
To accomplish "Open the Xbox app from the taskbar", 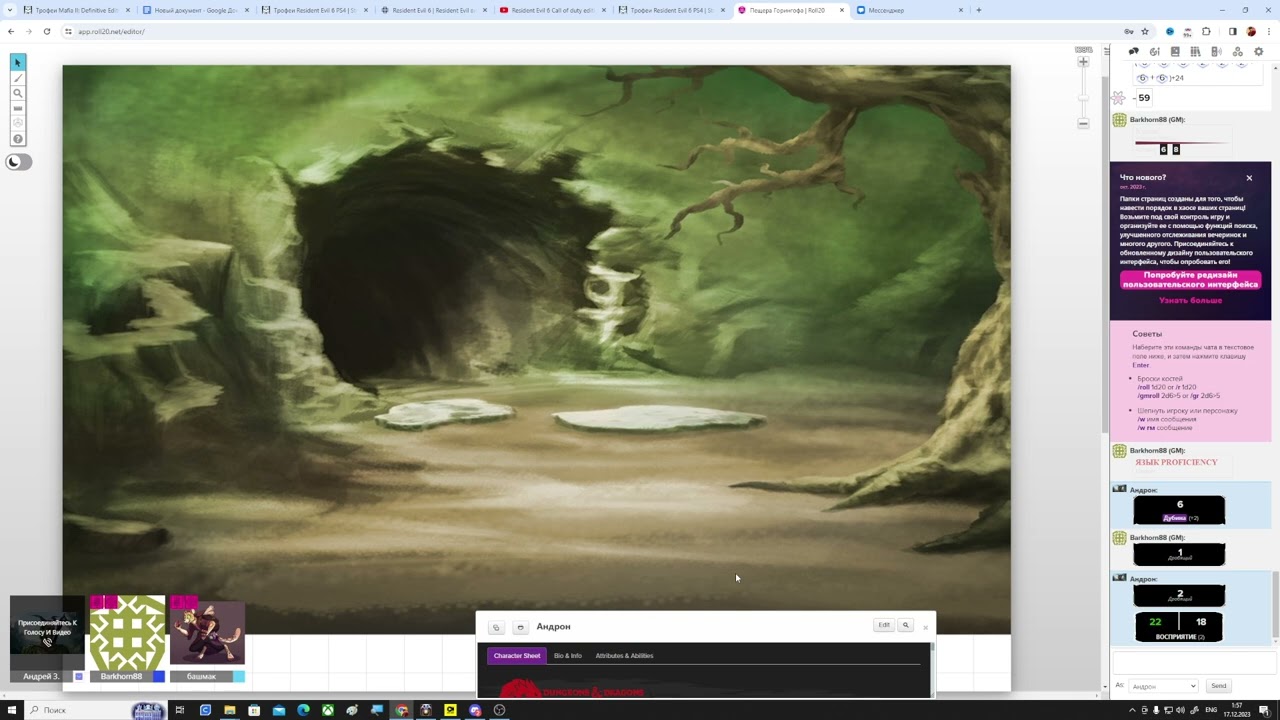I will click(x=327, y=710).
